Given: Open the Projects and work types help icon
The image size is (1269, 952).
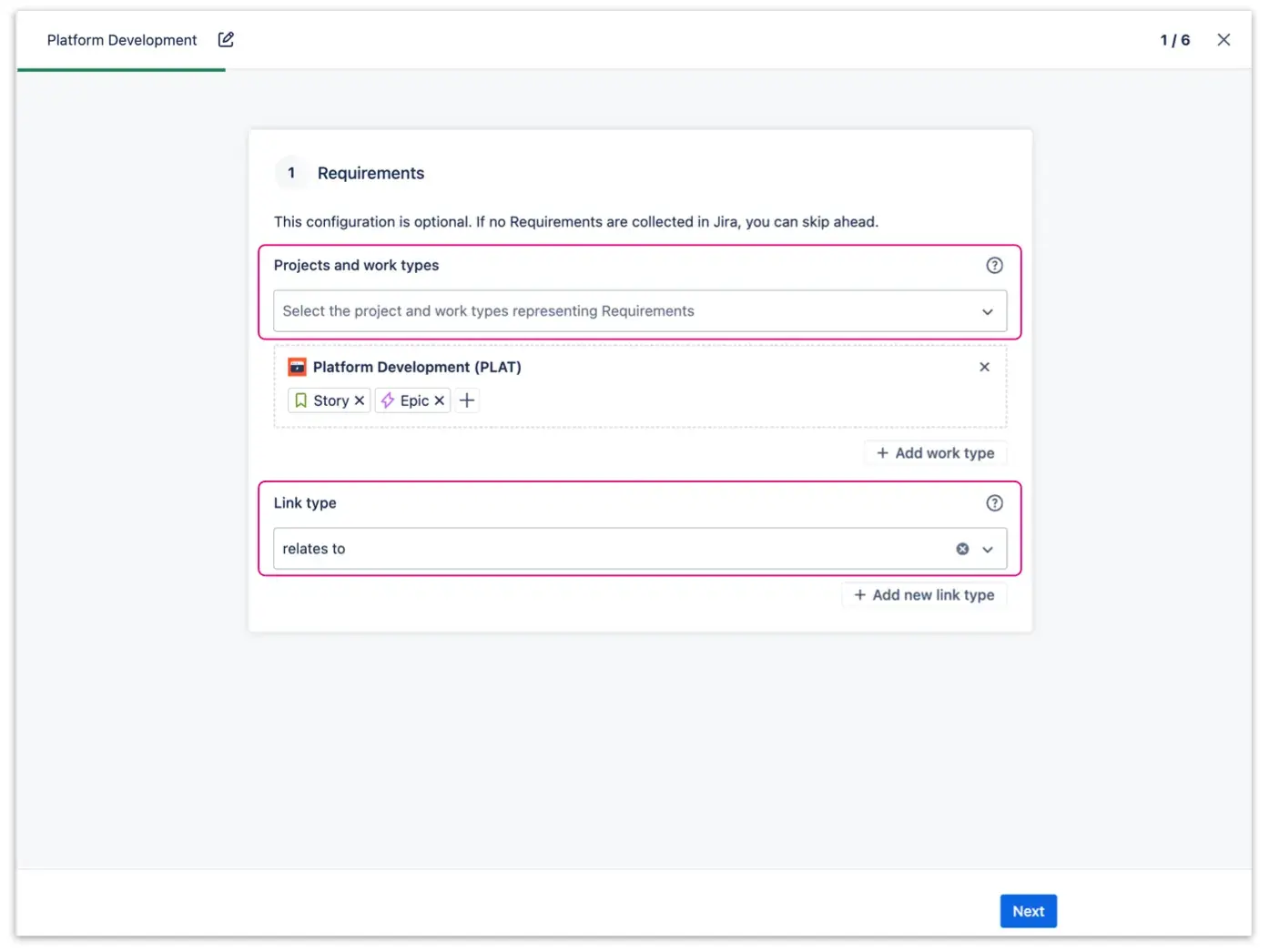Looking at the screenshot, I should coord(994,265).
